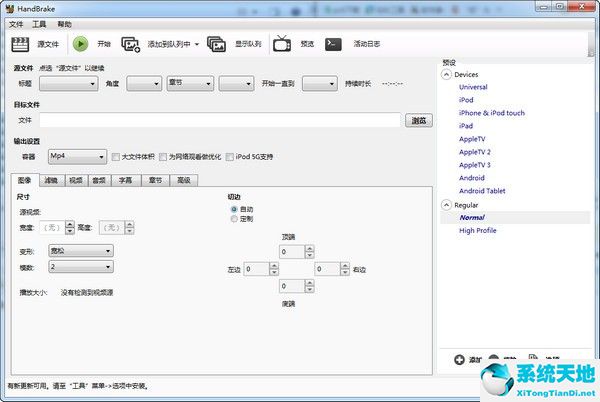
Task: Click the Activity Log terminal icon
Action: [333, 44]
